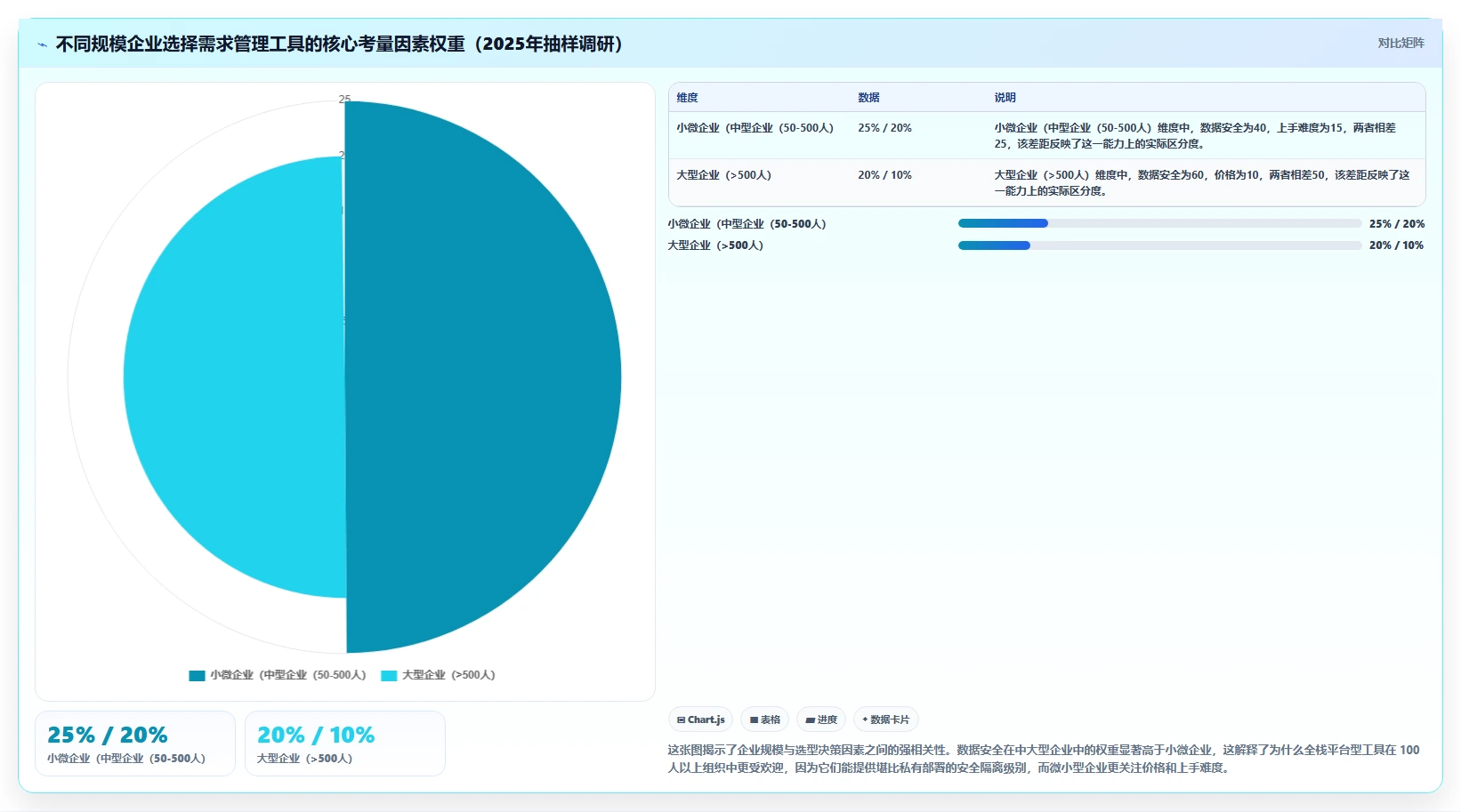1461x812 pixels.
Task: Click the 说明 column header
Action: 1005,97
